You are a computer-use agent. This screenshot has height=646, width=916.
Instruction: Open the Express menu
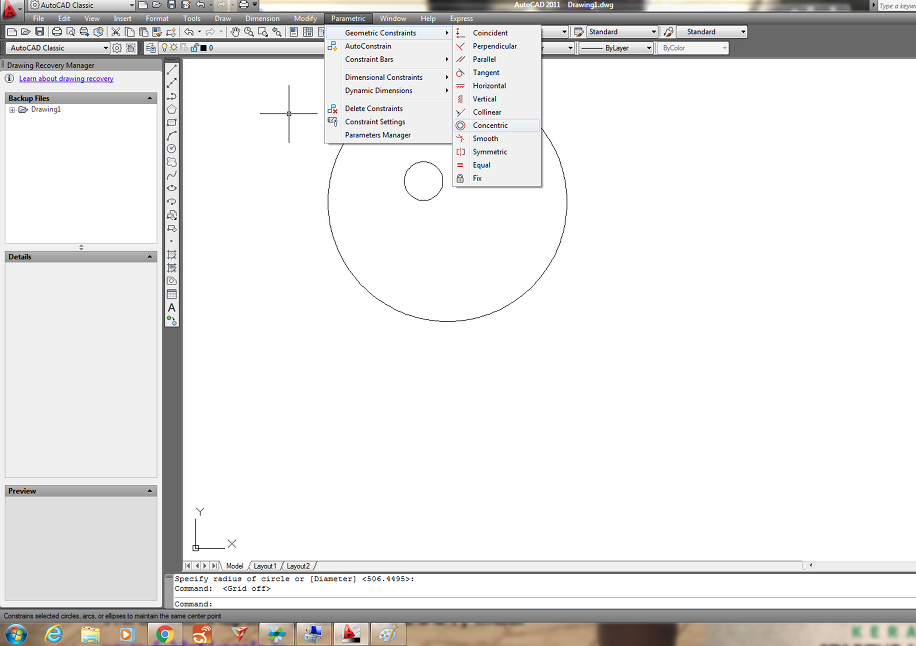(462, 19)
